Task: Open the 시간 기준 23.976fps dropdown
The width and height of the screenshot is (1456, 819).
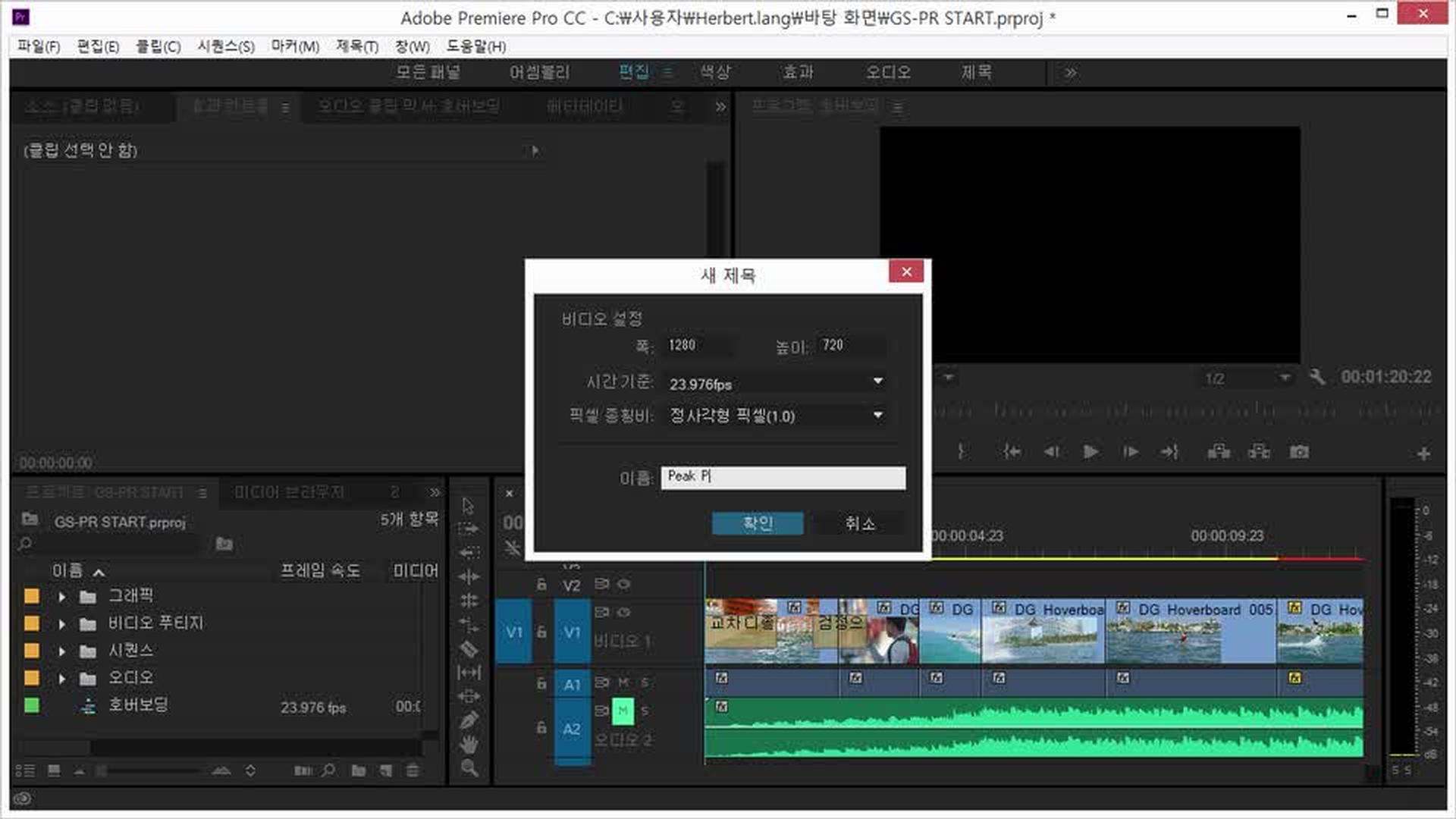Action: click(877, 381)
